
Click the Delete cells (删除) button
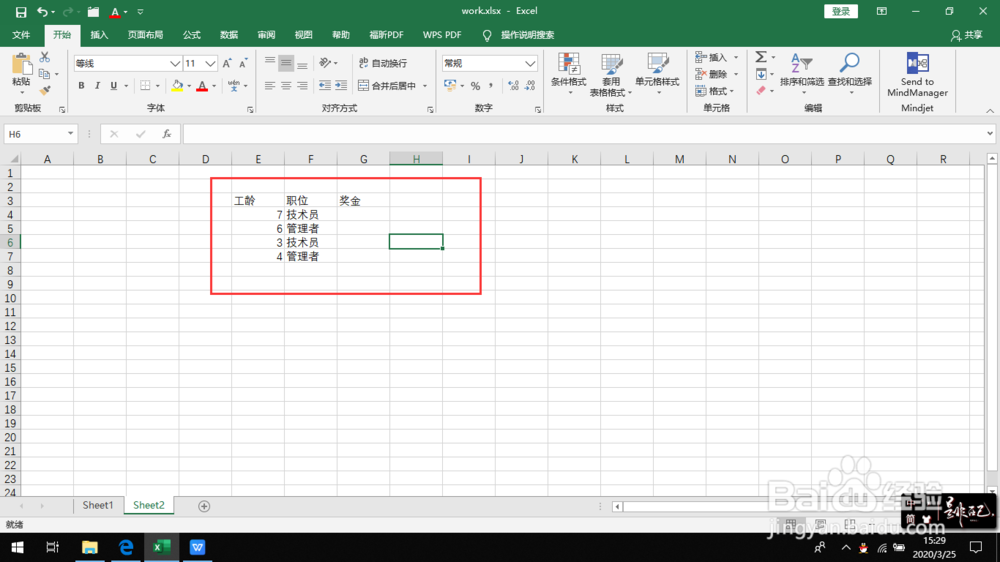[712, 74]
